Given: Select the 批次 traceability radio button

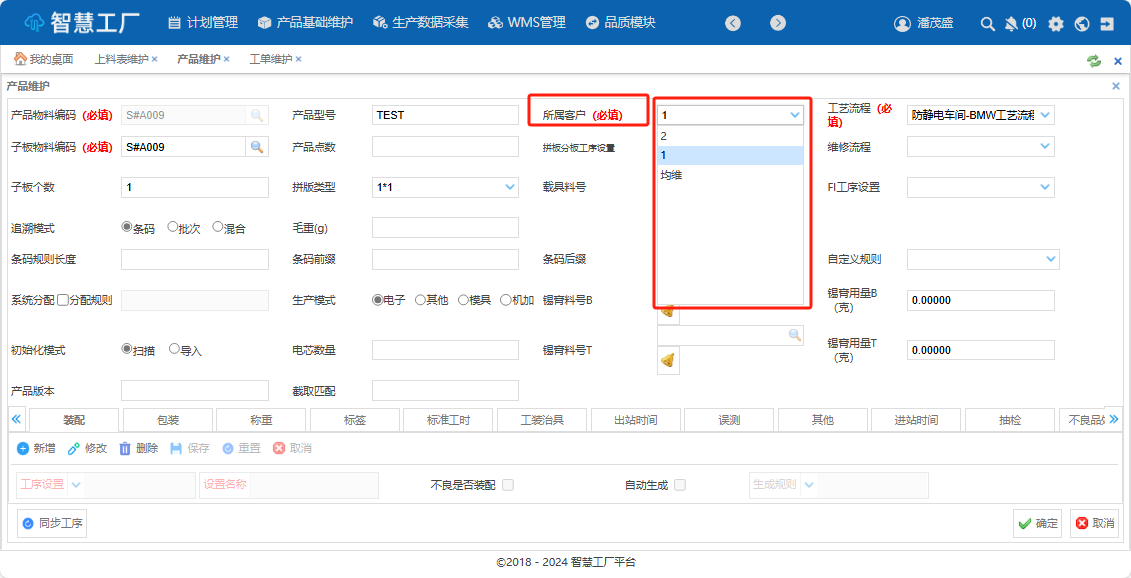Looking at the screenshot, I should [x=173, y=227].
